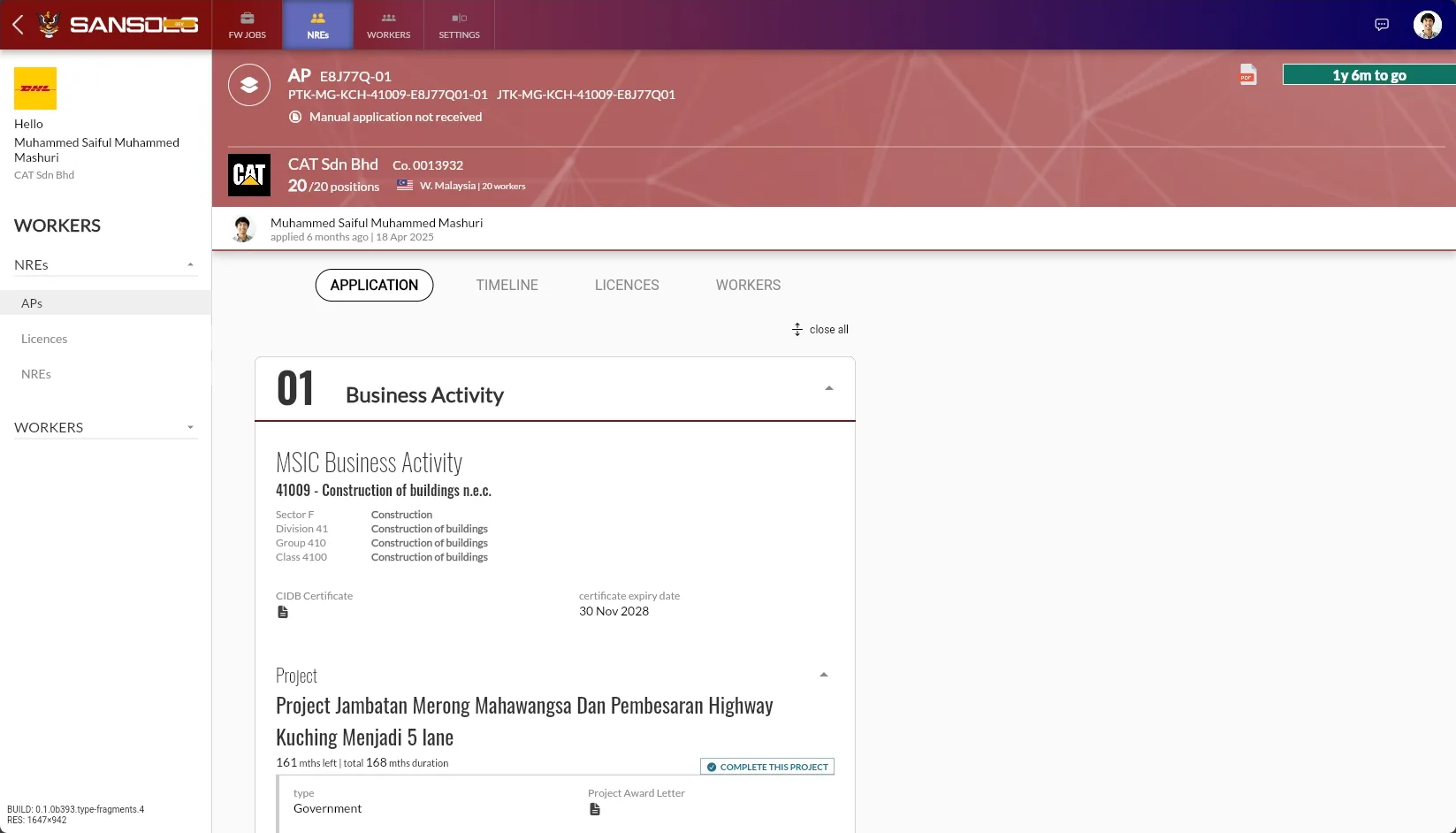The image size is (1456, 833).
Task: Open the Project Award Letter document
Action: [x=595, y=809]
